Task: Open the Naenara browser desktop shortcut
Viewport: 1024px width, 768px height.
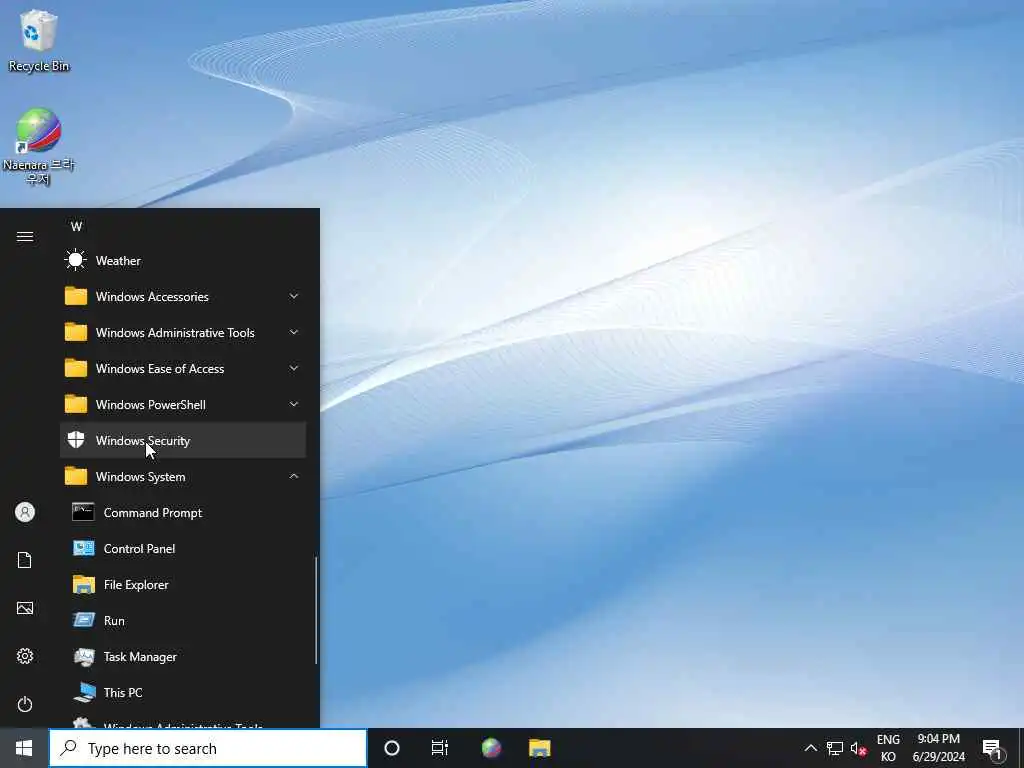Action: 39,146
